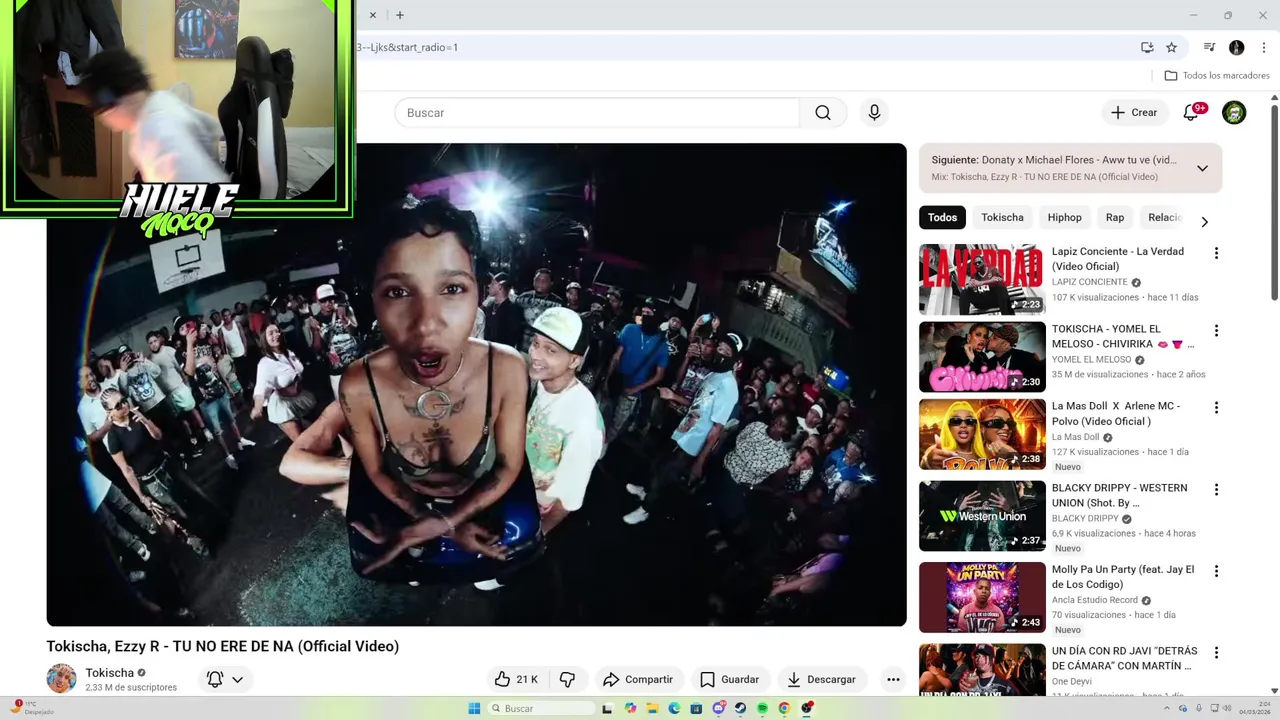Select the Rap filter chip
This screenshot has height=720, width=1280.
pos(1115,217)
